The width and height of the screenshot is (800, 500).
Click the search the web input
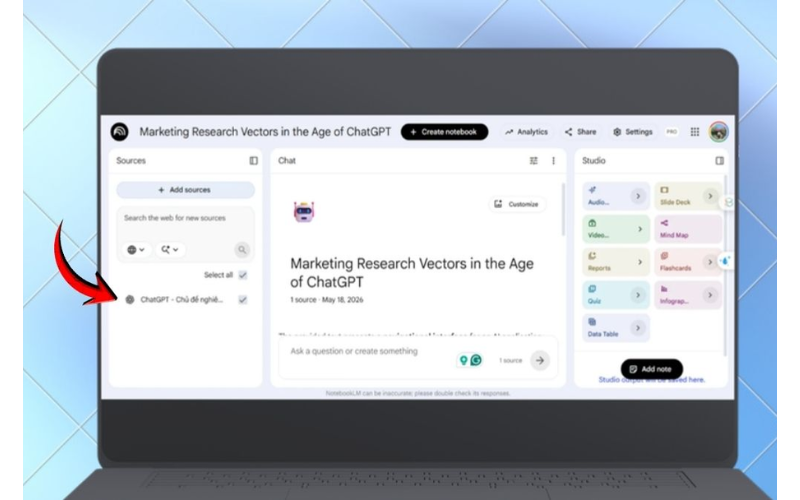[x=185, y=218]
